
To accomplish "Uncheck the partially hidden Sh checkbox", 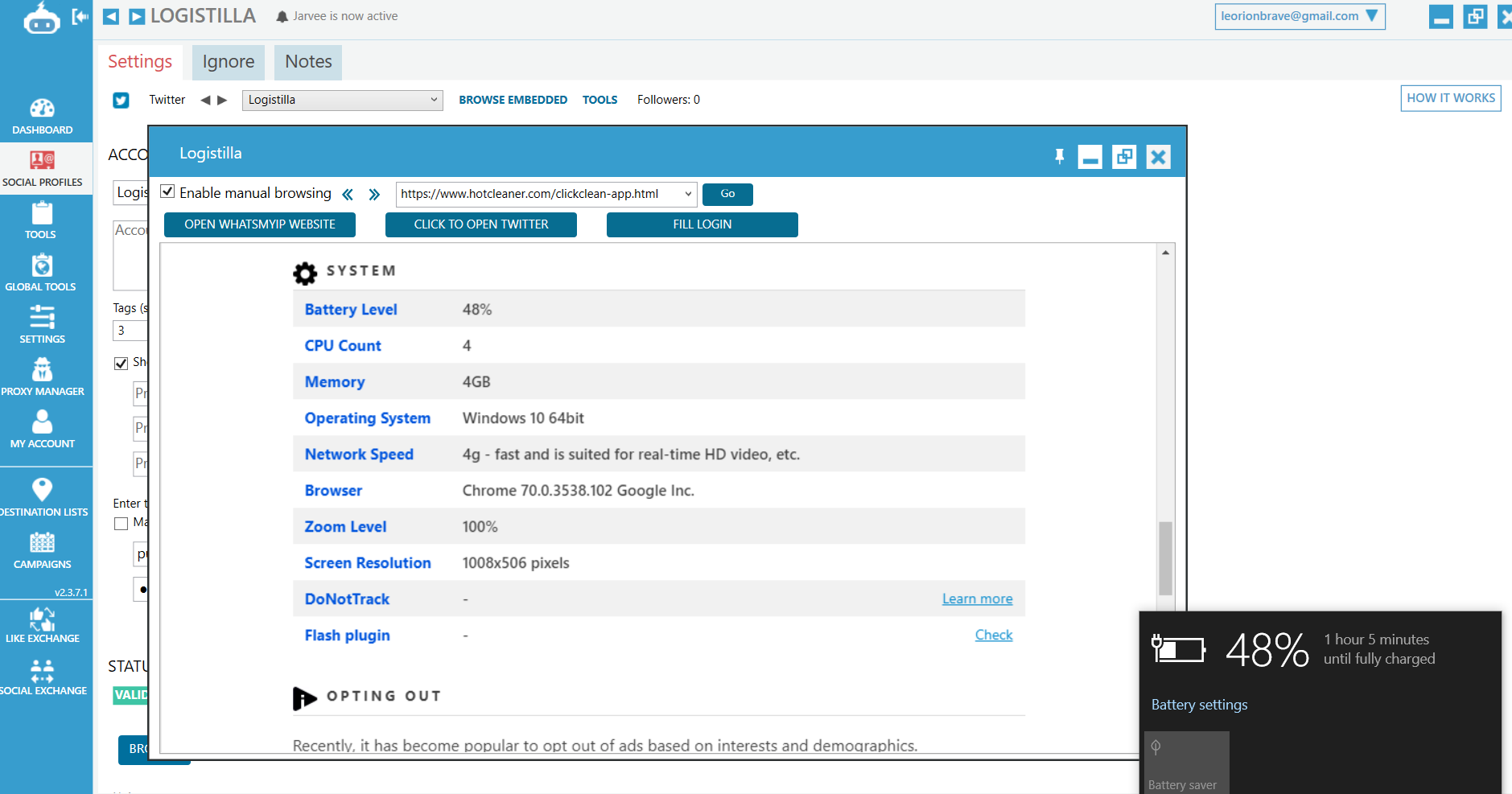I will coord(122,363).
